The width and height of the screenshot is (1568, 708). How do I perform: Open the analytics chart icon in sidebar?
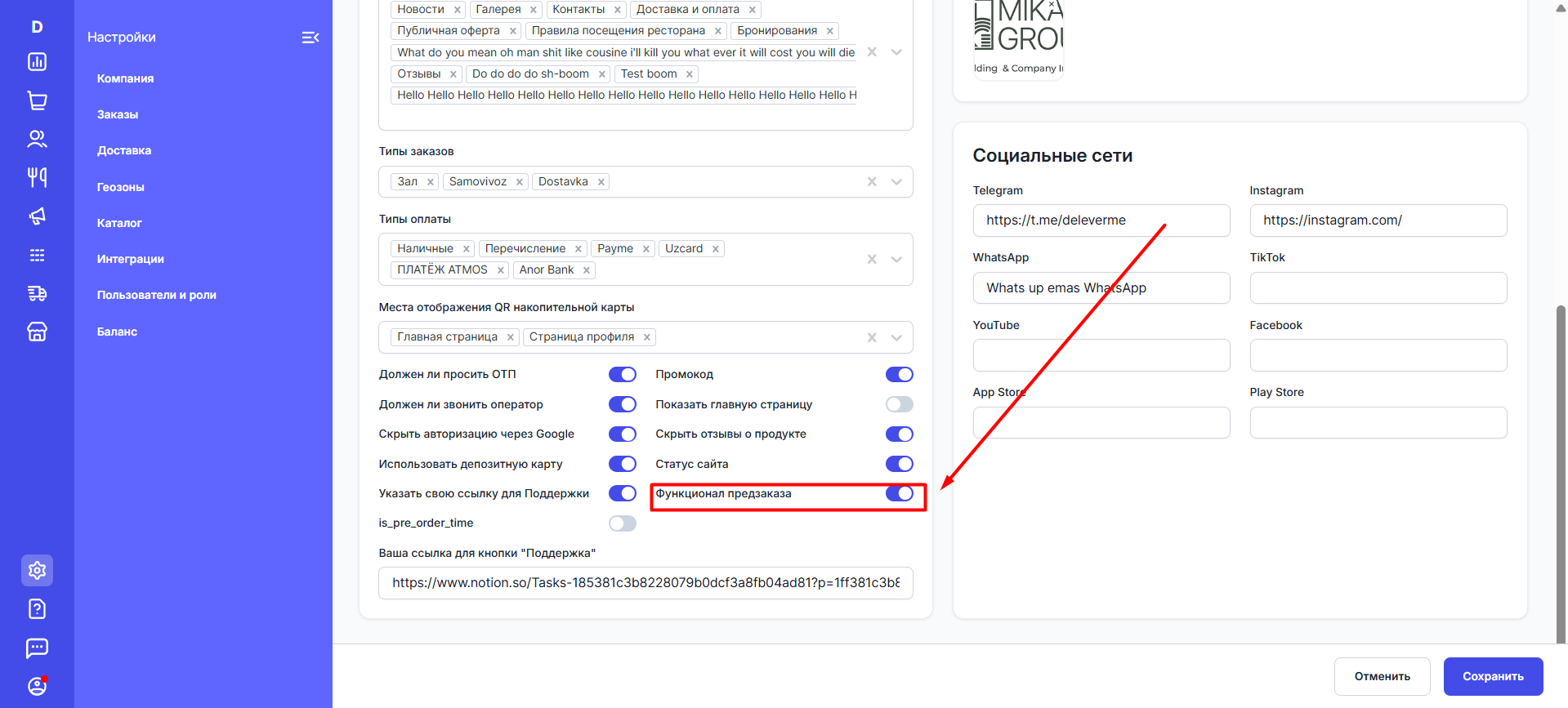coord(37,62)
